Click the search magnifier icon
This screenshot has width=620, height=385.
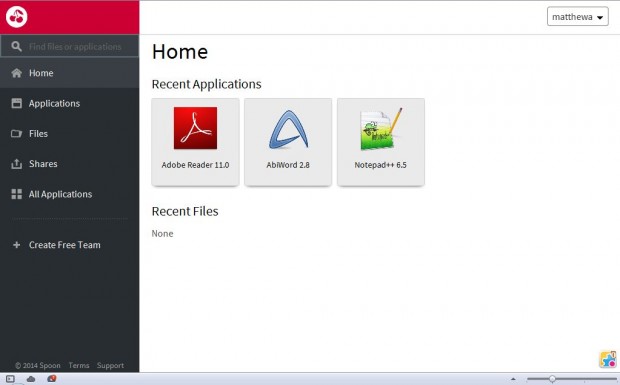[16, 46]
